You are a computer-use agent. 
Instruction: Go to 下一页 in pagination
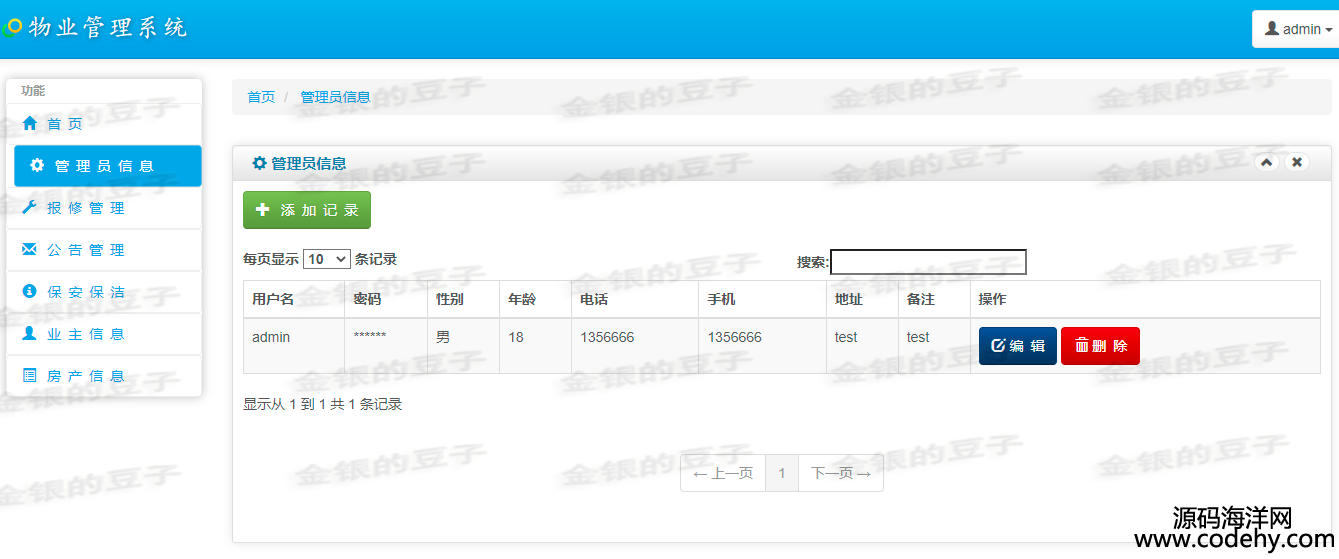coord(840,473)
